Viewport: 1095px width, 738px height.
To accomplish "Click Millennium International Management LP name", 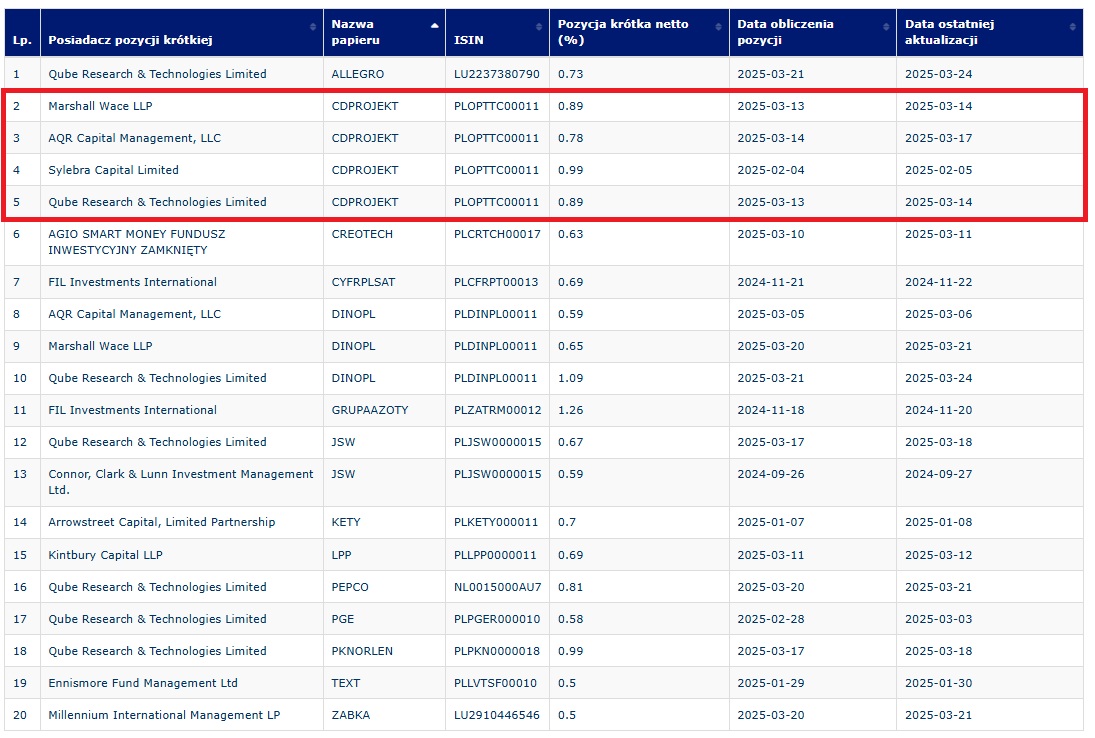I will click(x=164, y=715).
